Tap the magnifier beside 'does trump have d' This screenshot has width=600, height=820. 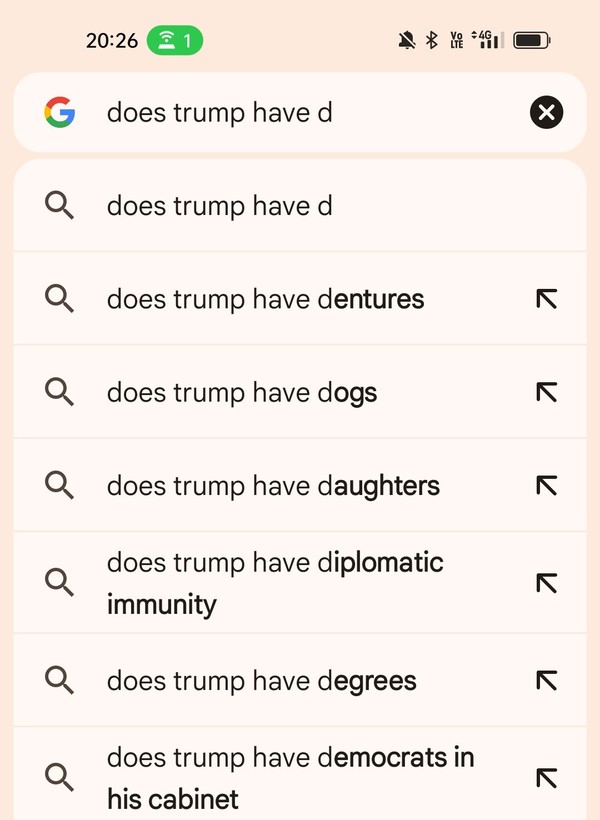[x=60, y=206]
